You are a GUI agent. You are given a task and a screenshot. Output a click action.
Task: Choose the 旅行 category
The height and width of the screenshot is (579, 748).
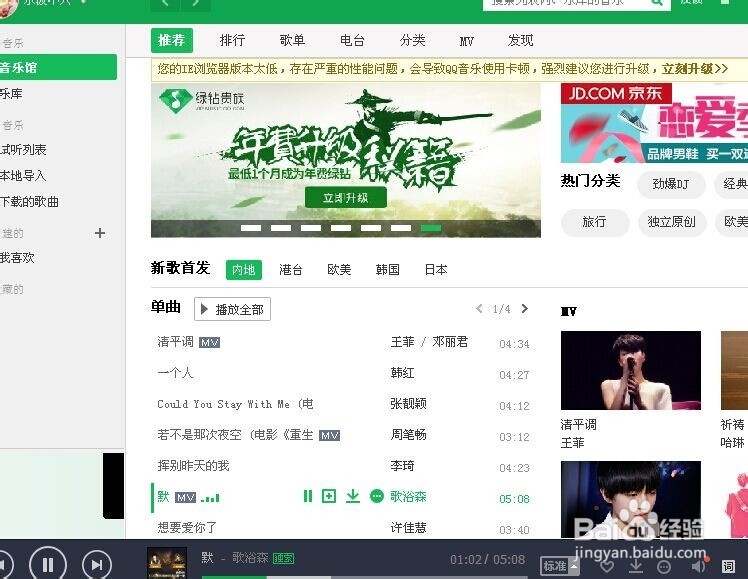click(x=595, y=222)
